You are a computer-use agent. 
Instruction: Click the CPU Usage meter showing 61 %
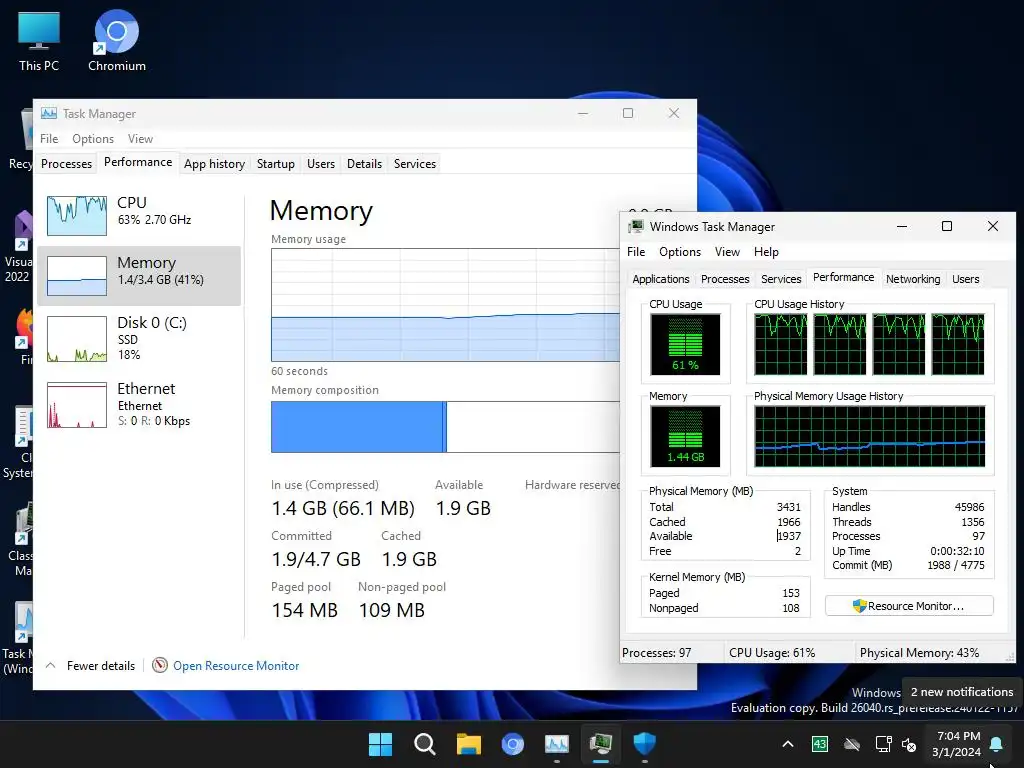(685, 344)
